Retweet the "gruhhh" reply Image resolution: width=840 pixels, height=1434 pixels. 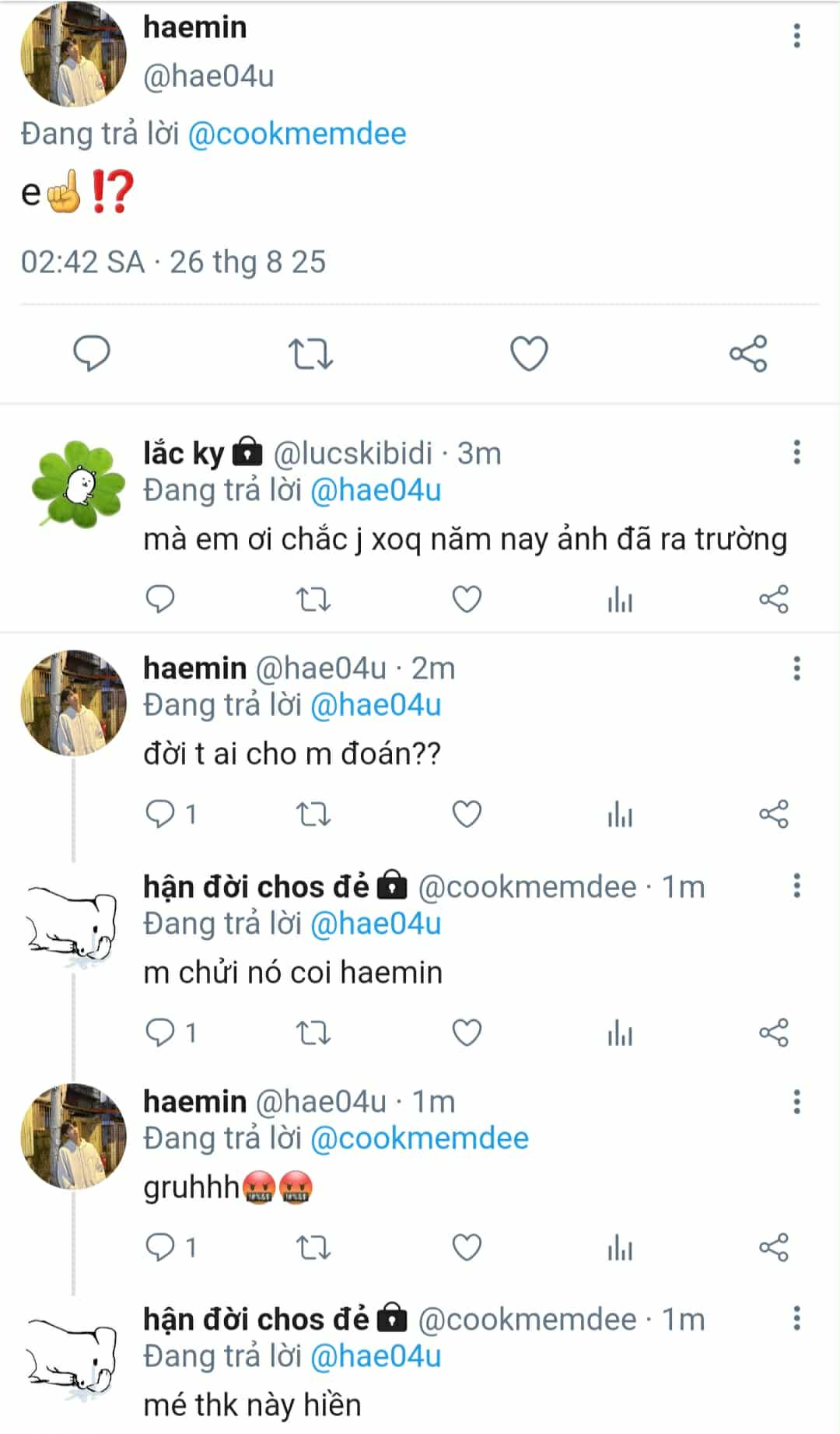[313, 1247]
